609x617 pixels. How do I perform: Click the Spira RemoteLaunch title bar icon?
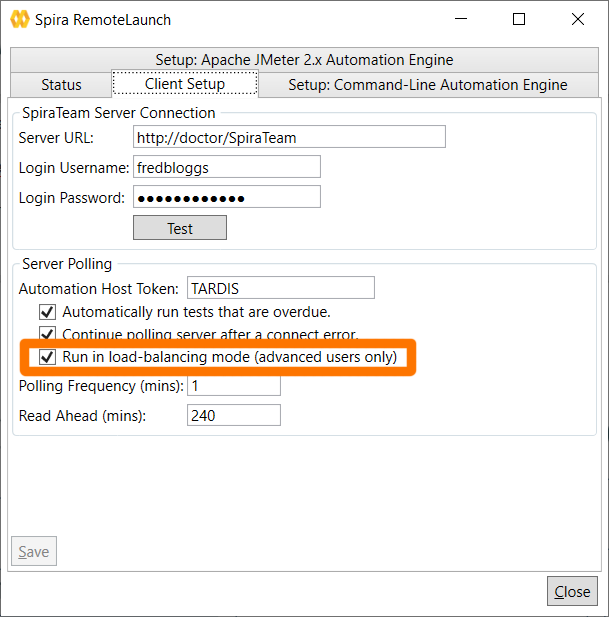(20, 20)
